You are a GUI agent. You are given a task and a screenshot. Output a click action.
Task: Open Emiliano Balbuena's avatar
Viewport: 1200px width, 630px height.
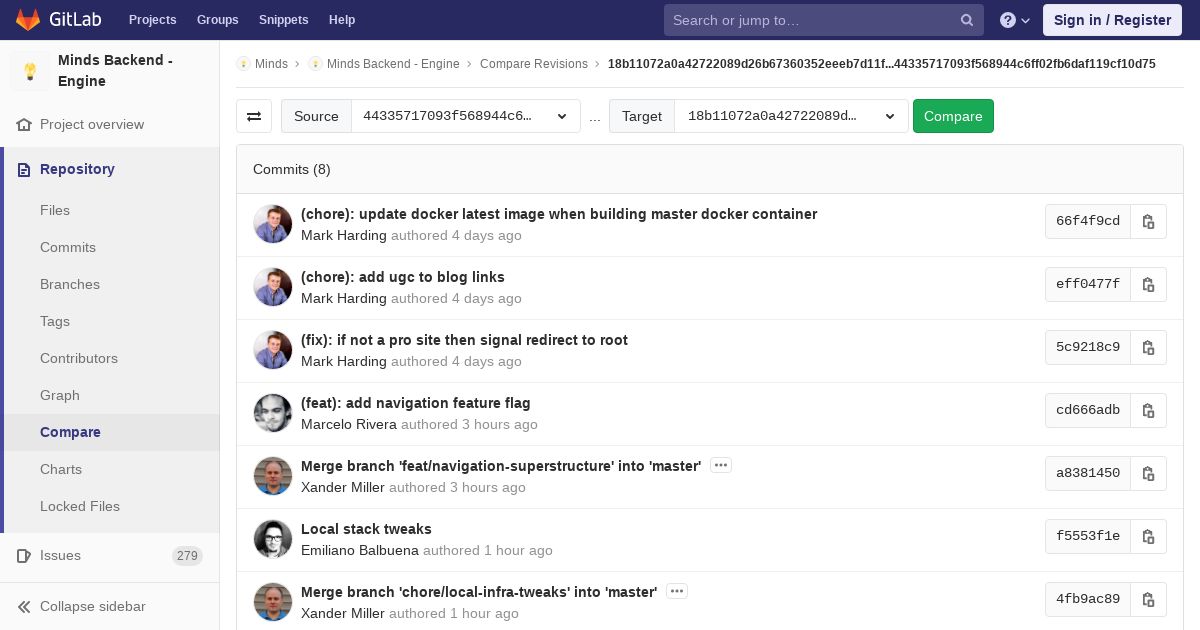pos(273,539)
